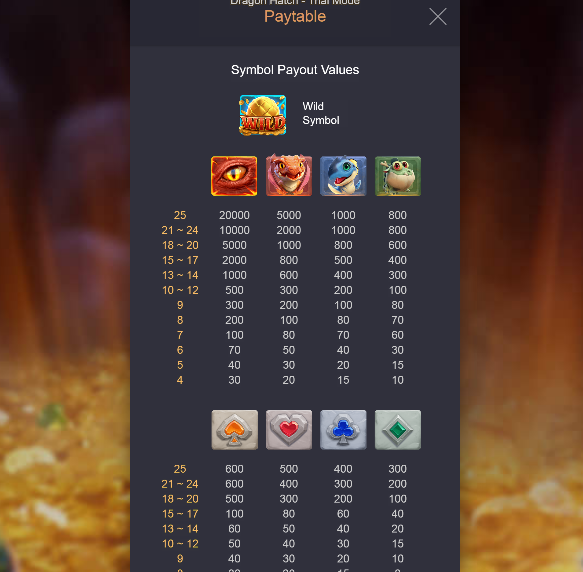Click the green diamond stone symbol
583x572 pixels.
tap(398, 430)
